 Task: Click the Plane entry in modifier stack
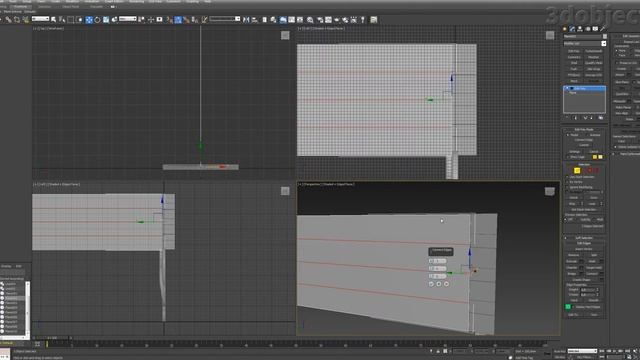pyautogui.click(x=573, y=93)
